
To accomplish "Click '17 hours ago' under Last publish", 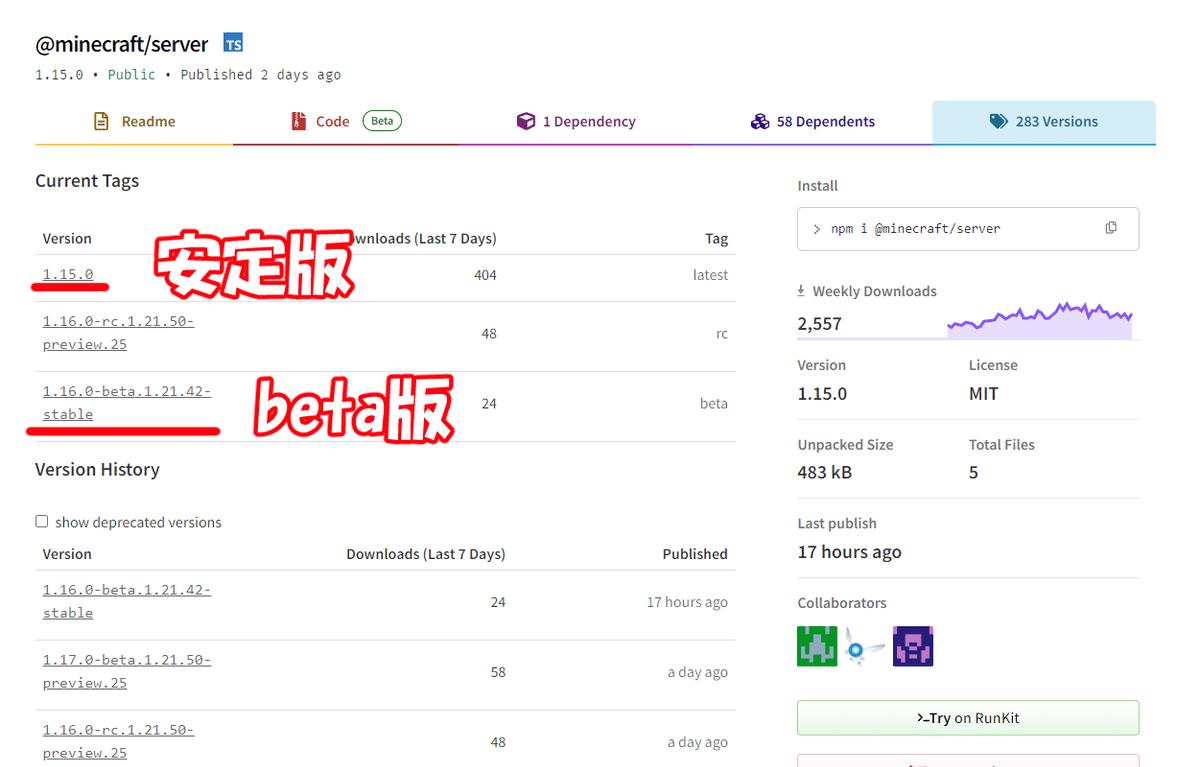I will coord(850,552).
